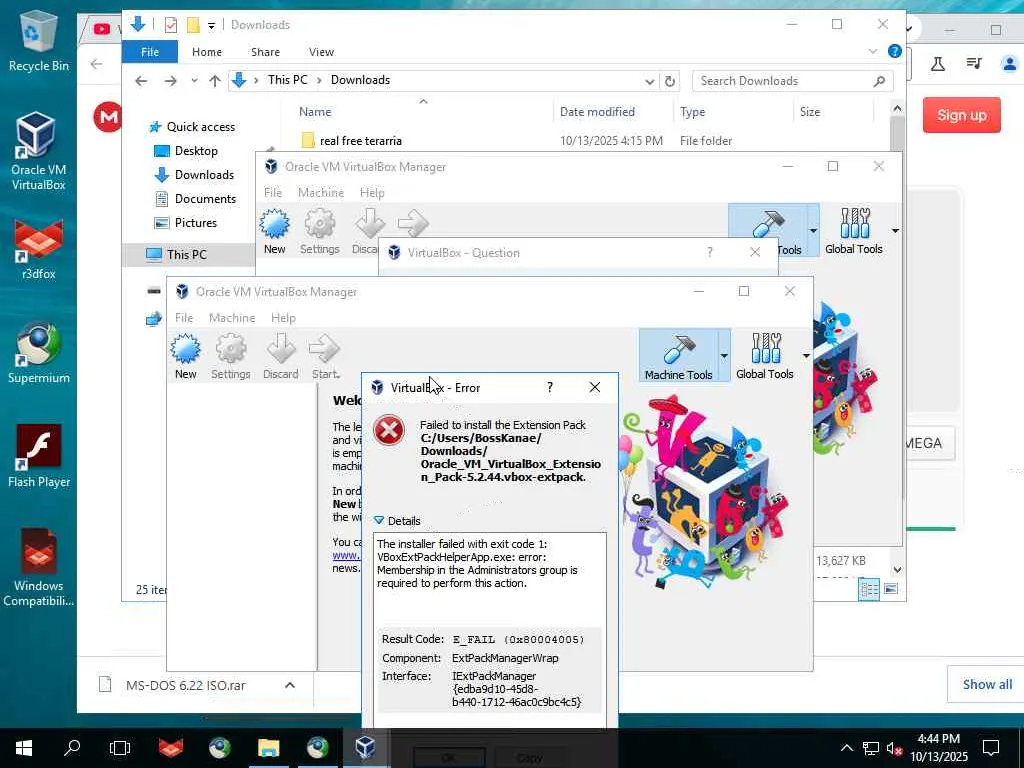This screenshot has height=768, width=1024.
Task: Go back in the File Explorer navigation
Action: pyautogui.click(x=141, y=81)
